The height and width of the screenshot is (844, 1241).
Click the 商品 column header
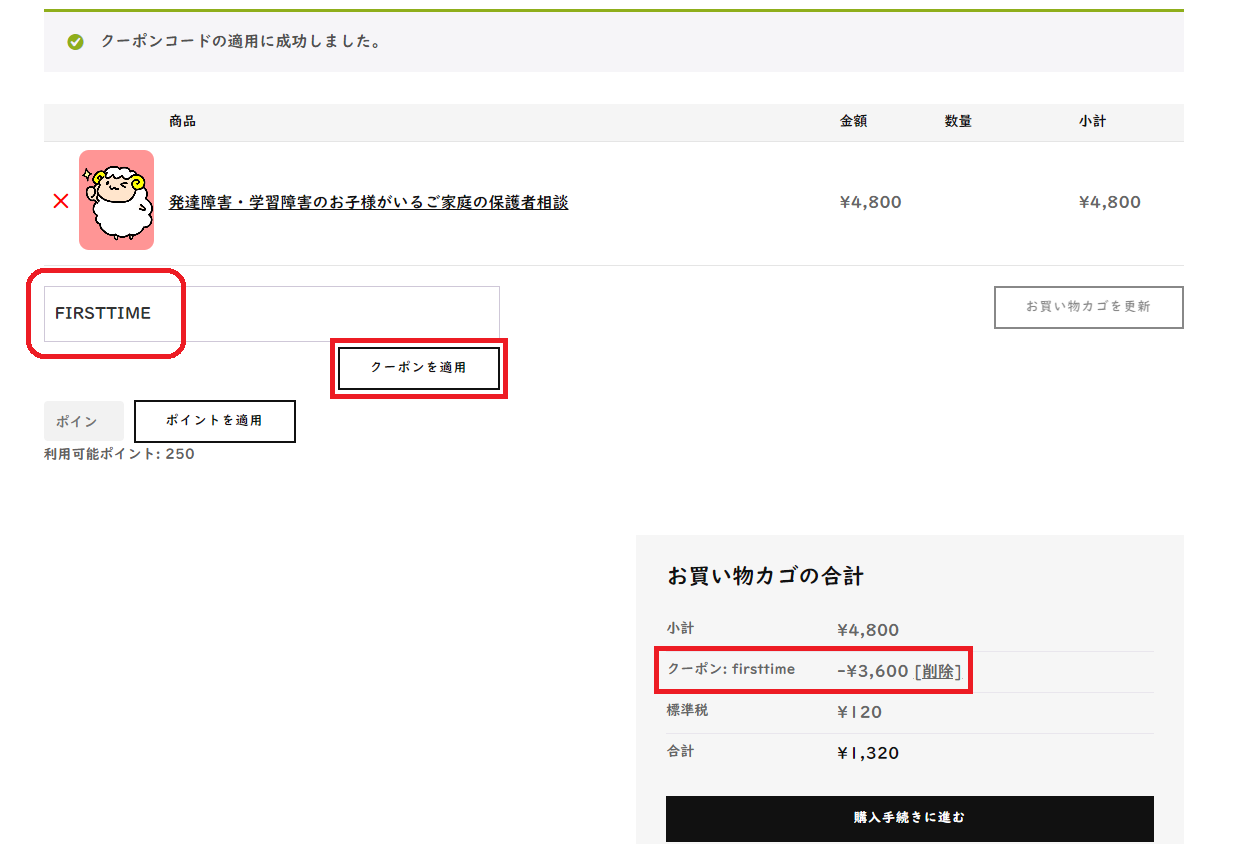click(x=182, y=121)
